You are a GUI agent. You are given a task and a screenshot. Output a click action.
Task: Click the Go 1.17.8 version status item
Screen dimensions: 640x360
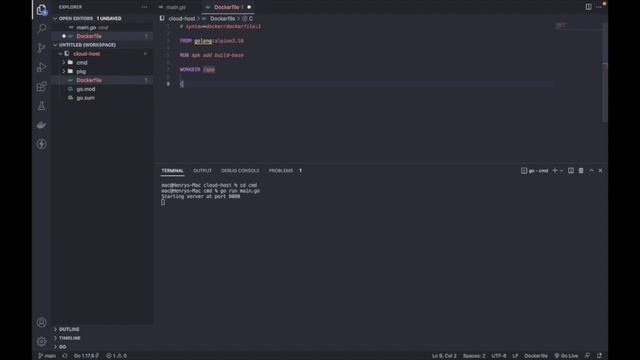coord(86,356)
